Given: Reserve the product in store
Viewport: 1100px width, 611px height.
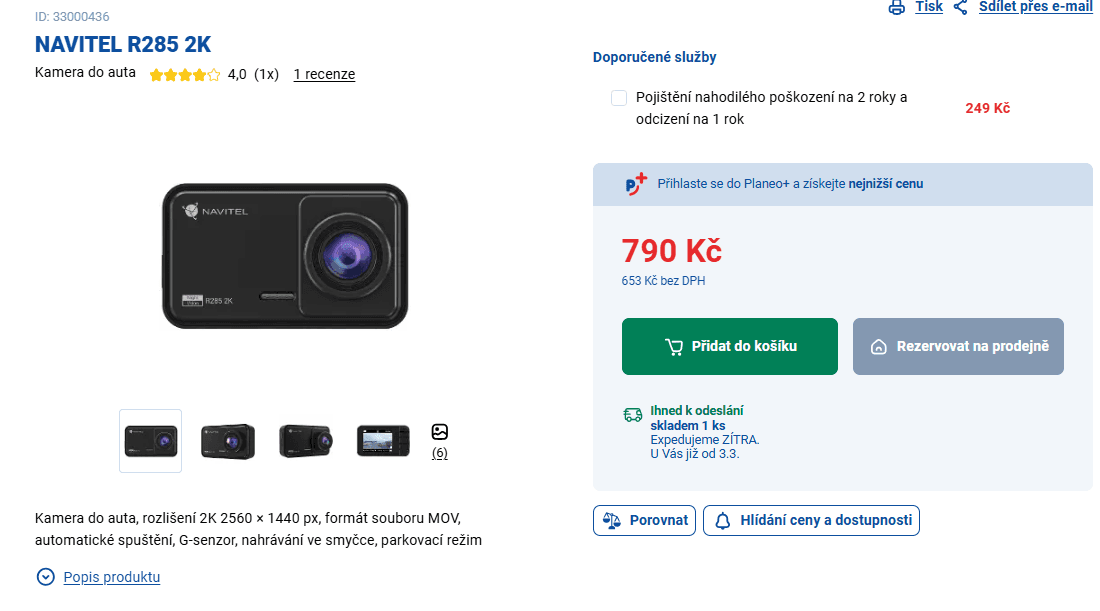Looking at the screenshot, I should click(958, 346).
